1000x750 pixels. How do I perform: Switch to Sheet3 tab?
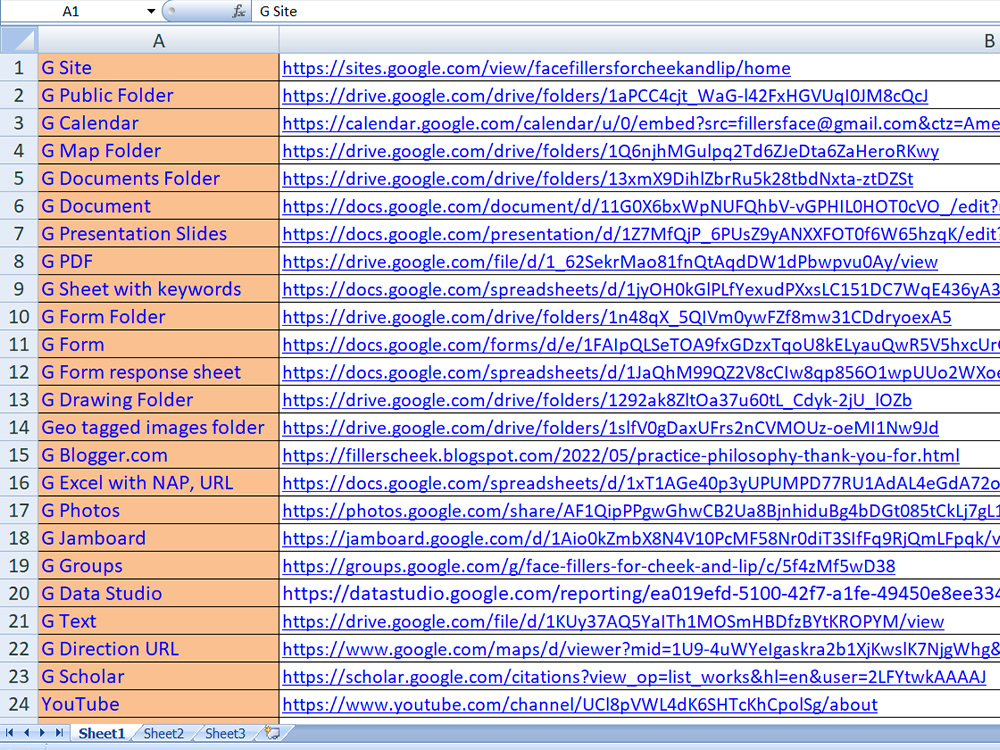pos(224,733)
